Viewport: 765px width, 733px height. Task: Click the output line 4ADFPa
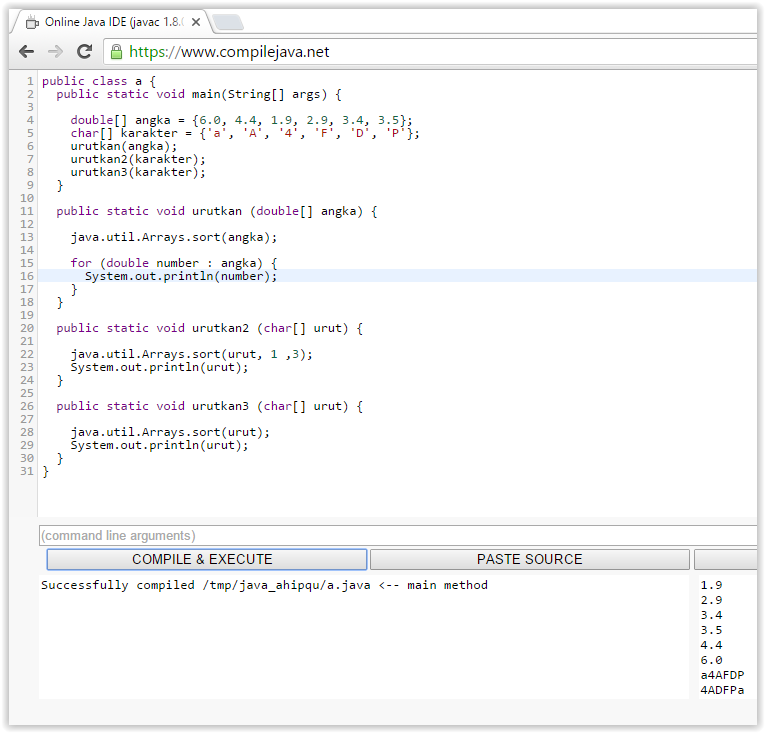722,691
